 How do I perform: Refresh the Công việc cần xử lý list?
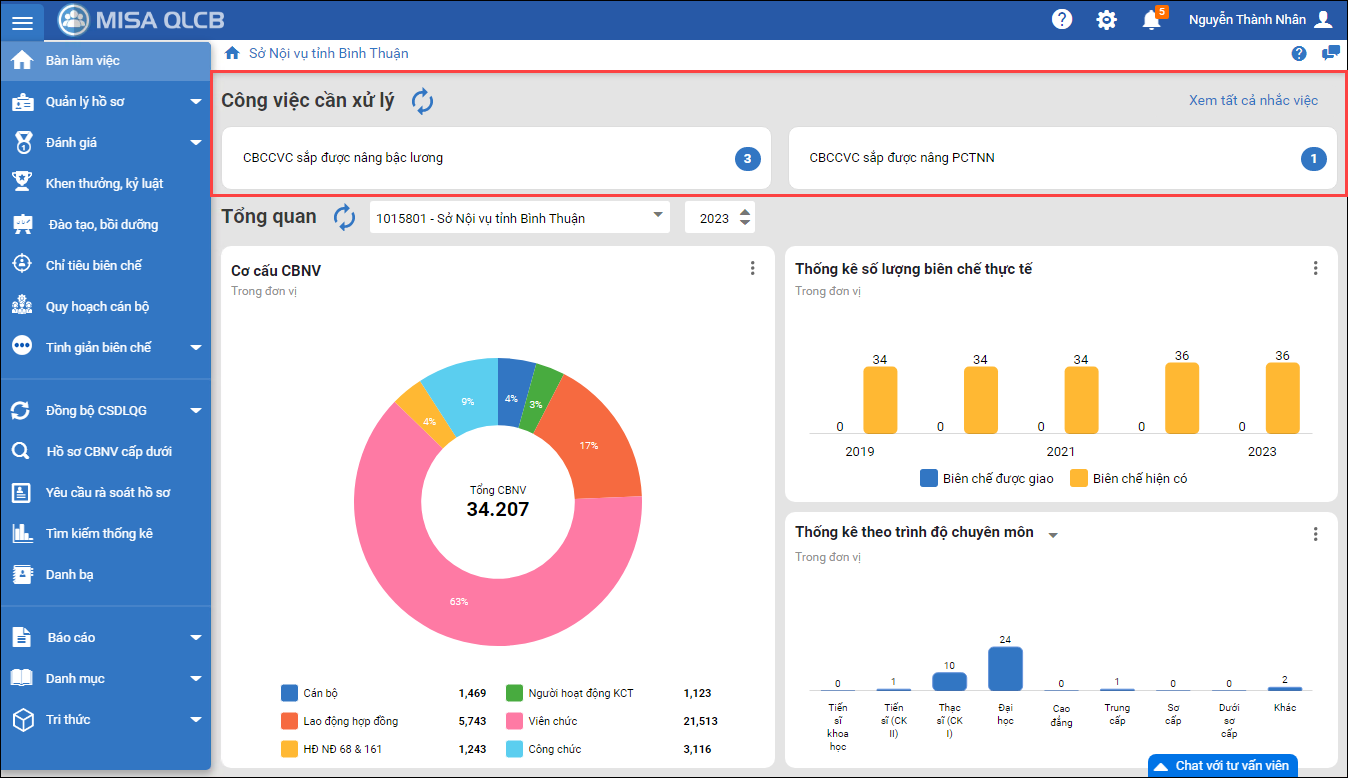422,101
